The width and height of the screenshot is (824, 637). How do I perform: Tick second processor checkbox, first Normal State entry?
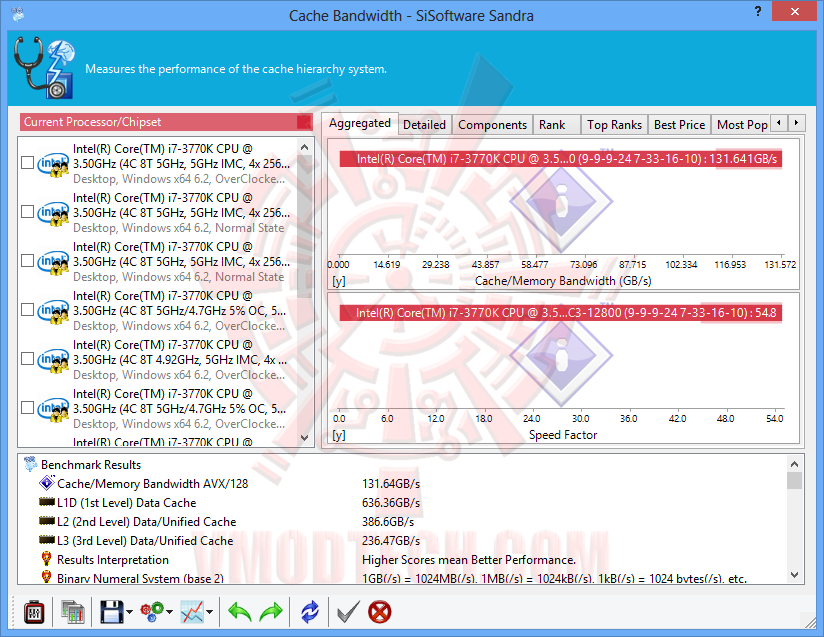click(x=27, y=212)
